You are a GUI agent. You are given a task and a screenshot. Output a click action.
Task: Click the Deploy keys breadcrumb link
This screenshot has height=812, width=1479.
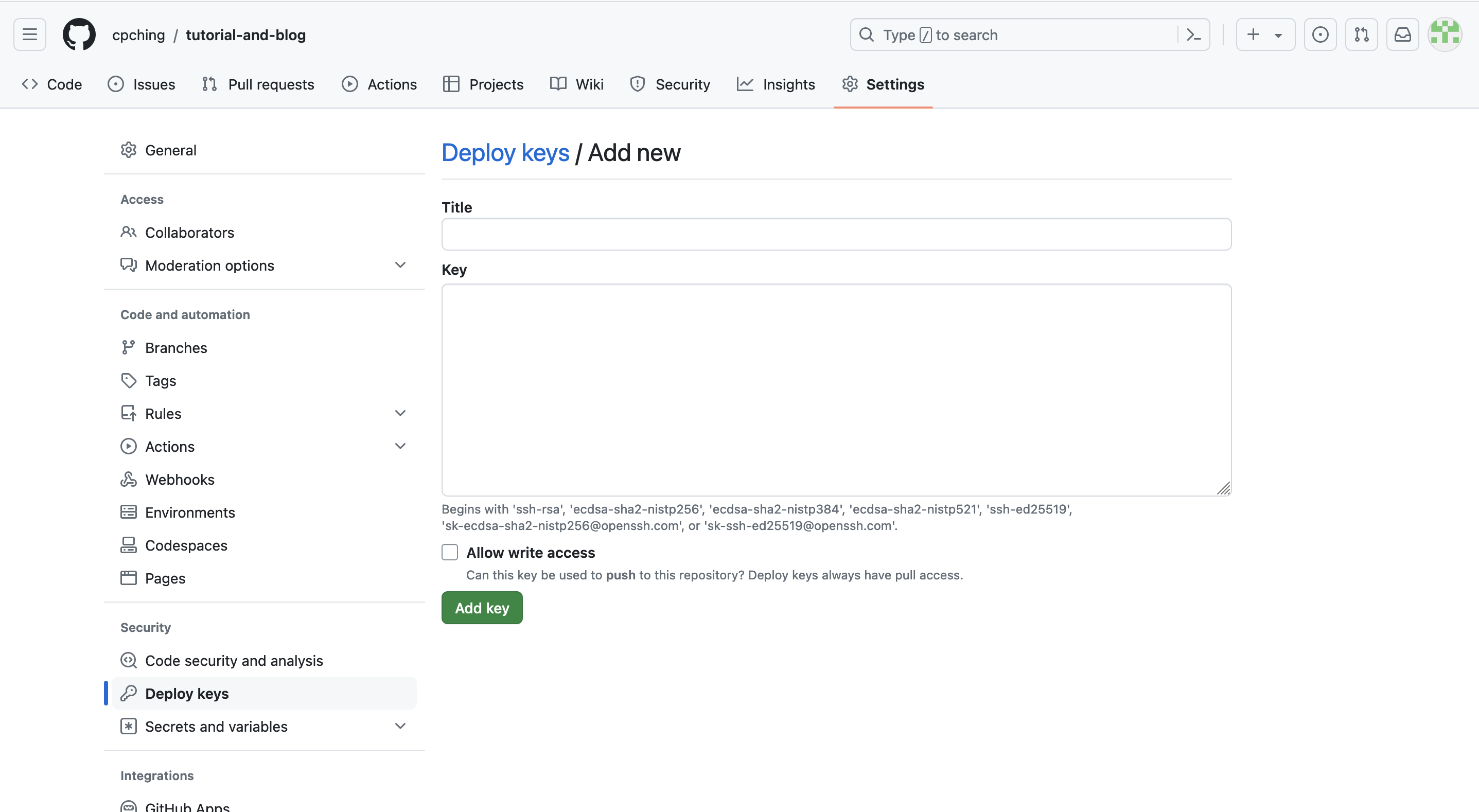(x=505, y=152)
